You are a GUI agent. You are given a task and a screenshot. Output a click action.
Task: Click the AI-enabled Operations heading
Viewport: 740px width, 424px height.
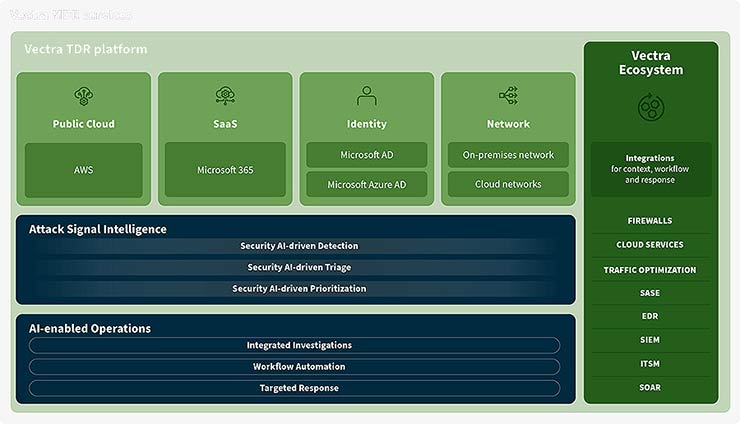tap(90, 329)
